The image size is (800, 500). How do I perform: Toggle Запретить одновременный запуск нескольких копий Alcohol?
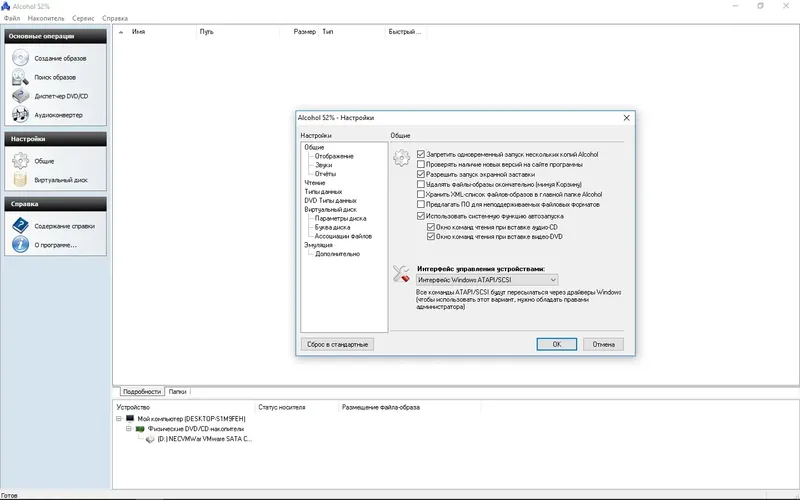click(x=421, y=154)
